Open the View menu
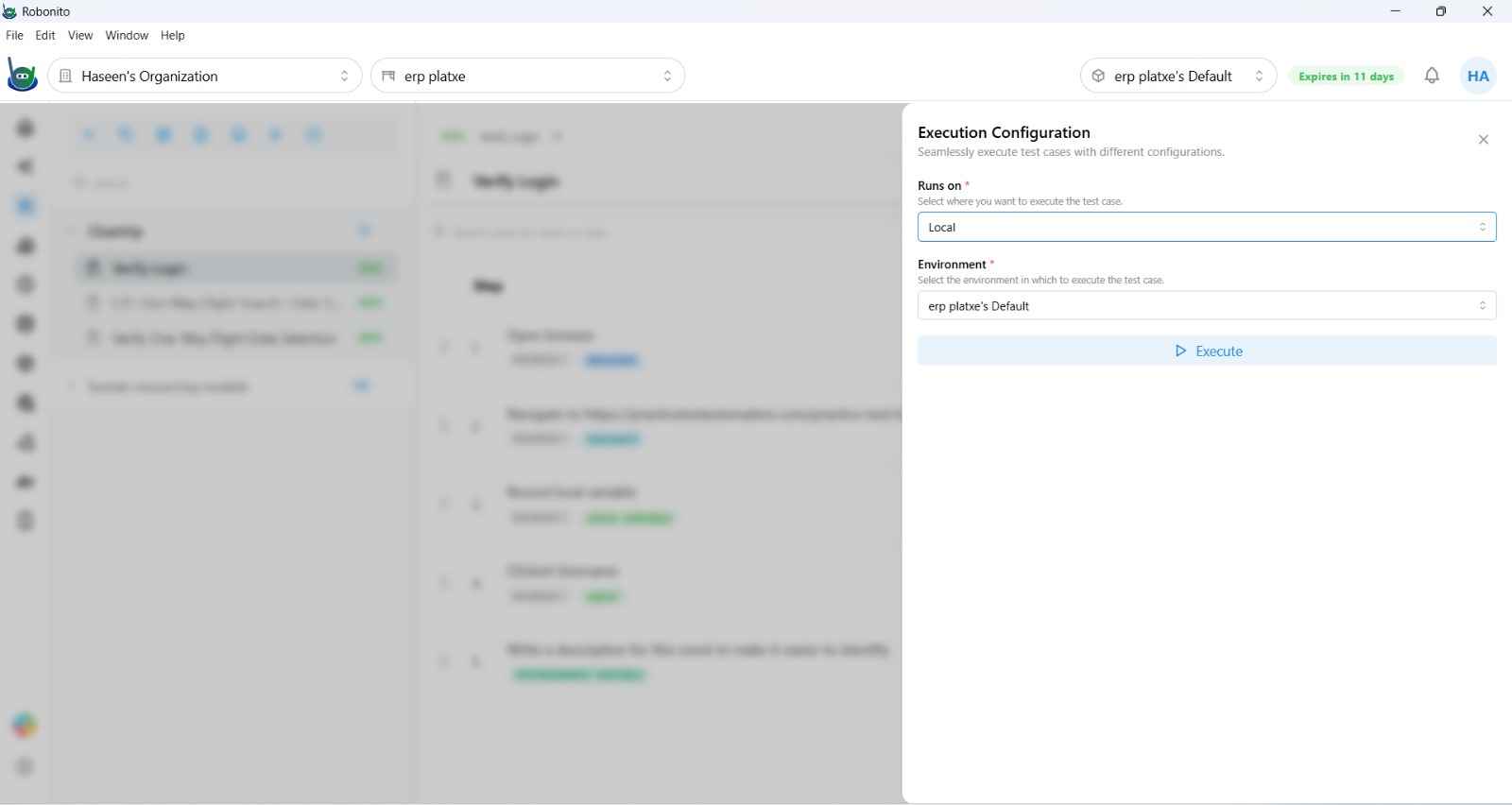 coord(80,35)
